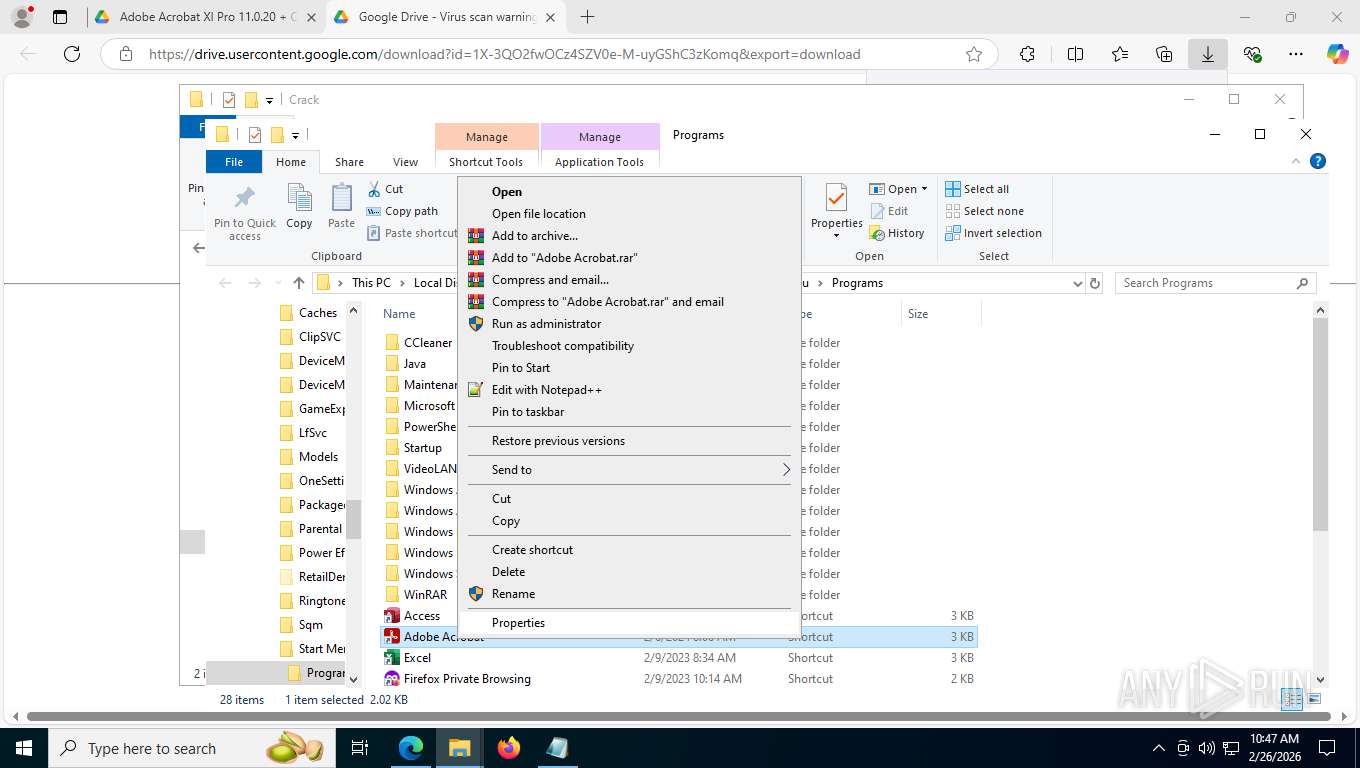Image resolution: width=1360 pixels, height=768 pixels.
Task: Select the Excel shortcut
Action: click(x=408, y=658)
